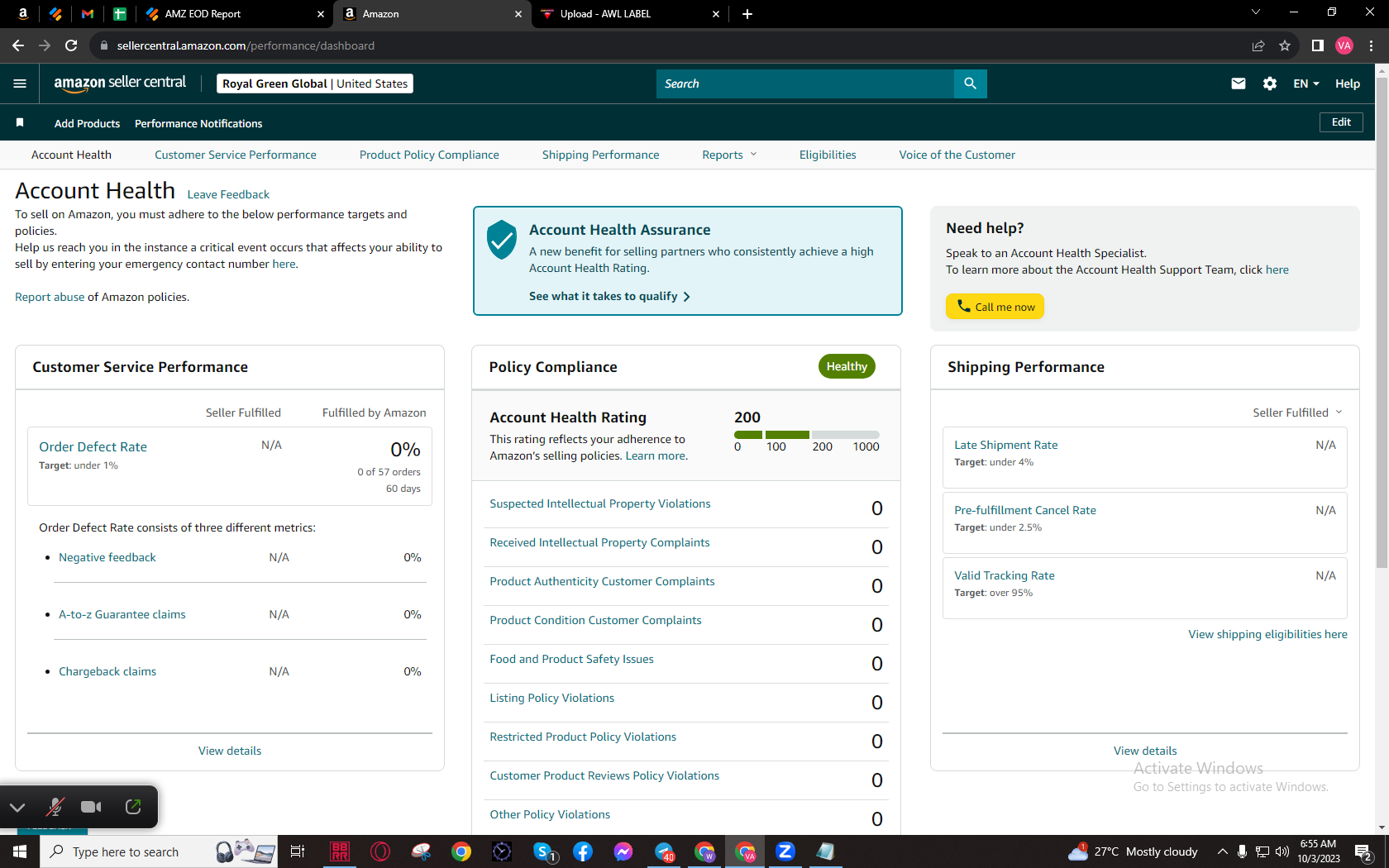Click the search magnifier button

coord(970,83)
